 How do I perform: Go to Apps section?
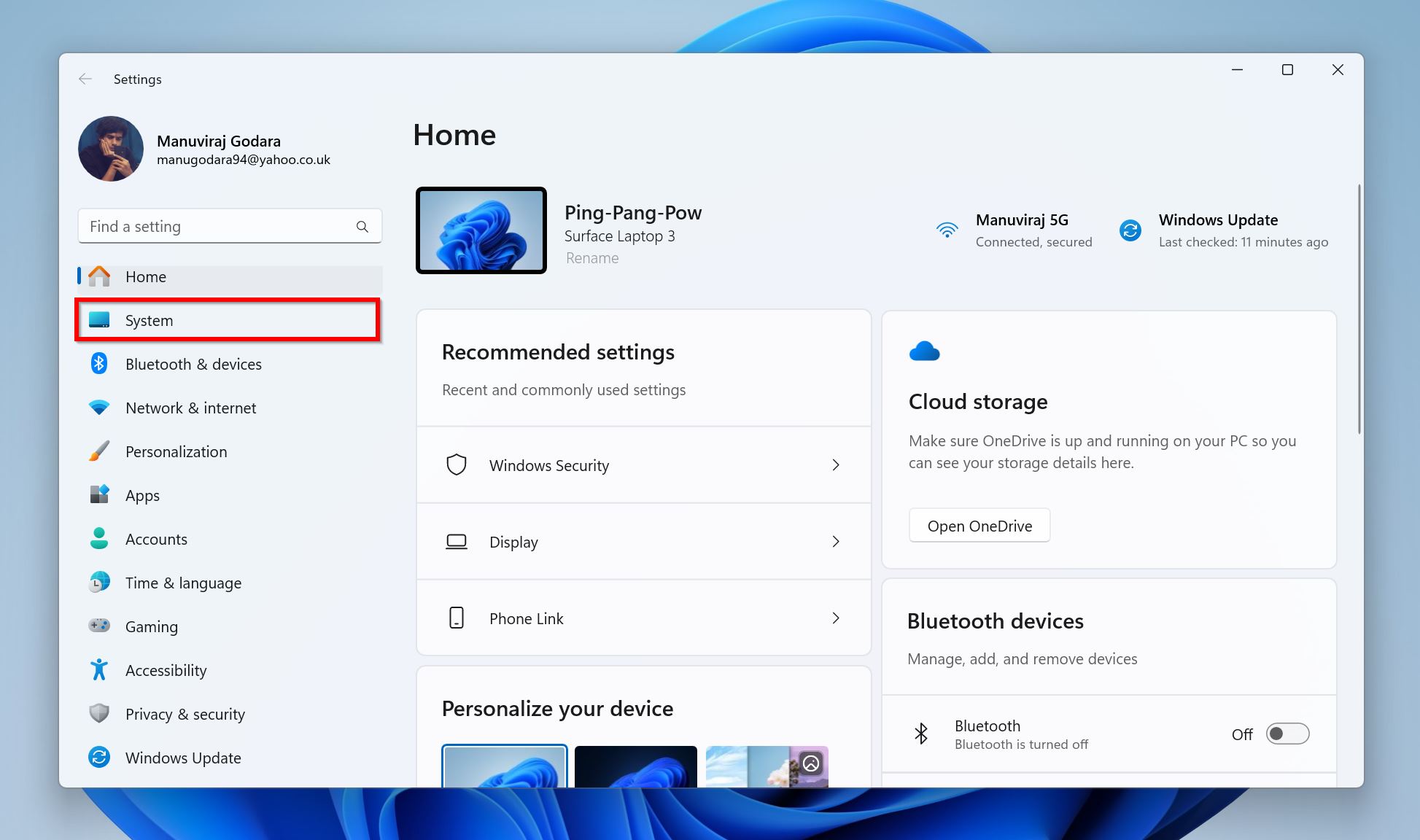pyautogui.click(x=142, y=495)
